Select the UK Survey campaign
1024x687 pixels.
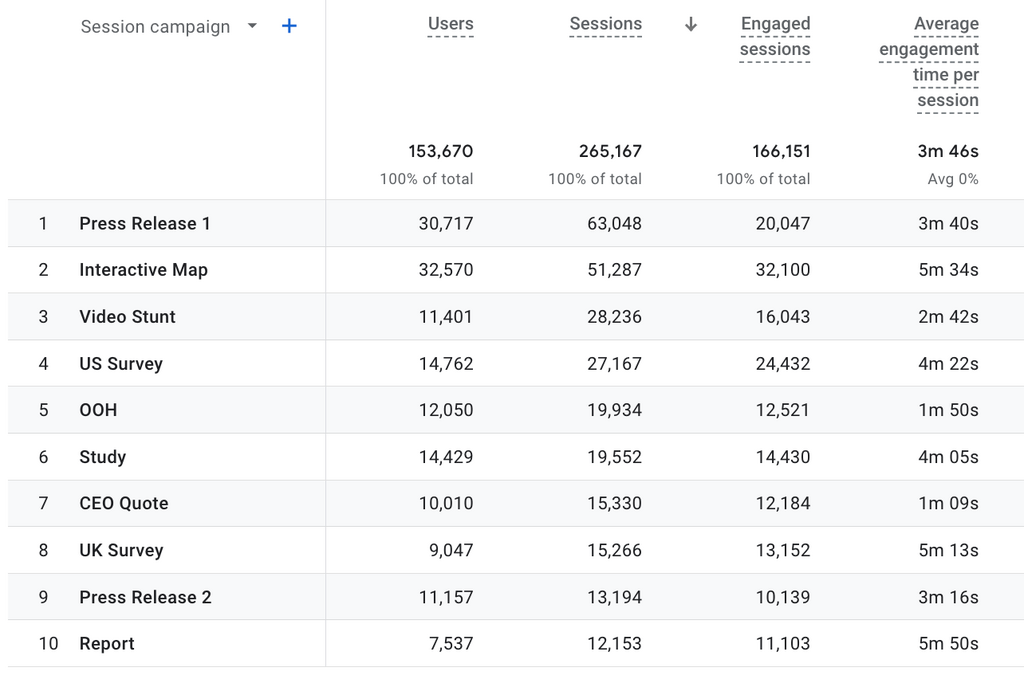pos(121,550)
